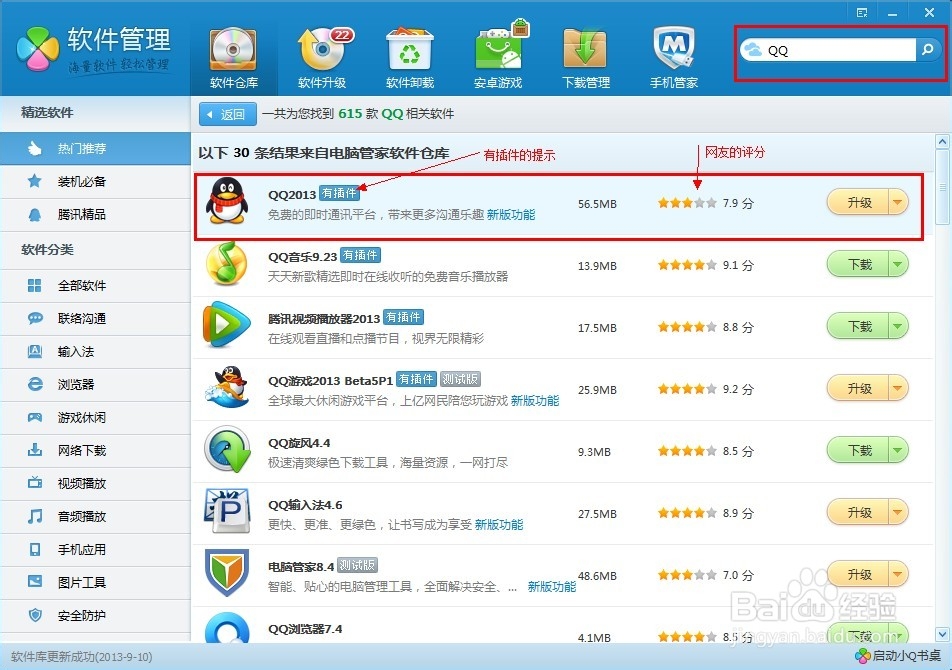Open the 软件卸载 uninstall tab

(410, 59)
